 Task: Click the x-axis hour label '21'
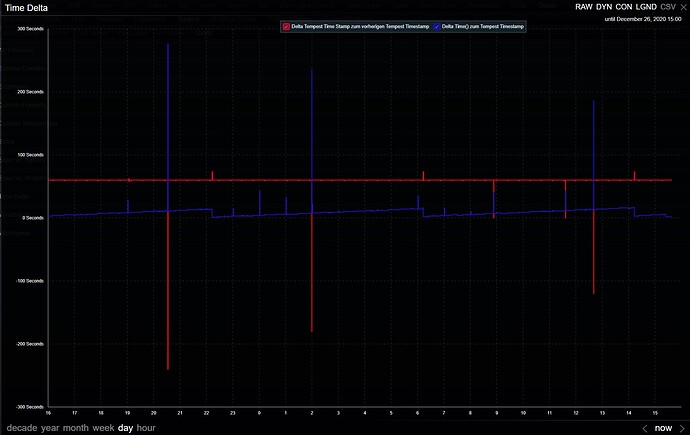180,413
